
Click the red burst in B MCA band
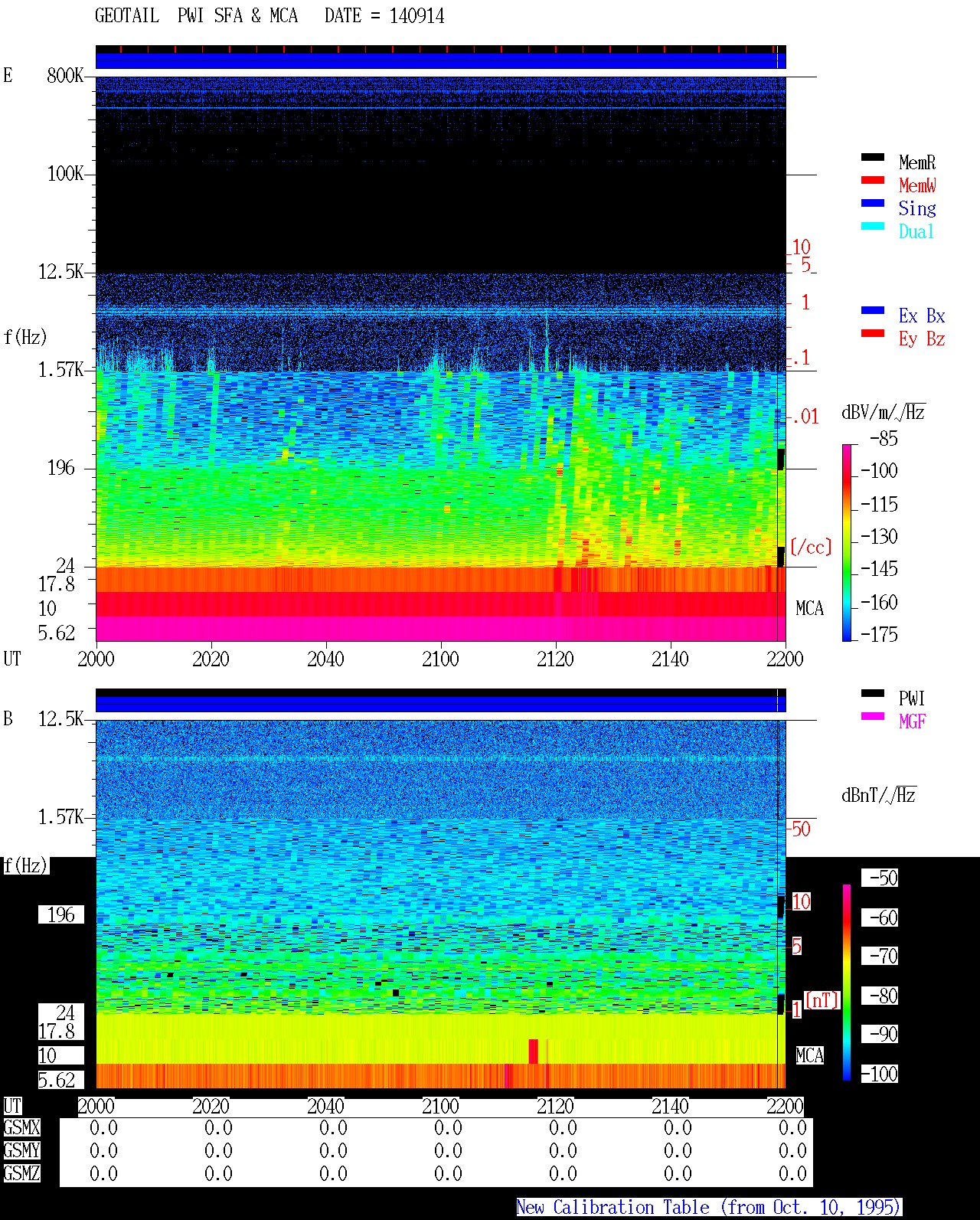533,1052
